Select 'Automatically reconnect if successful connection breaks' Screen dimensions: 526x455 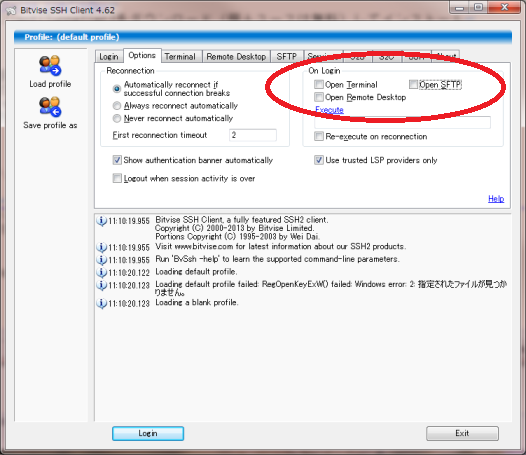point(116,89)
